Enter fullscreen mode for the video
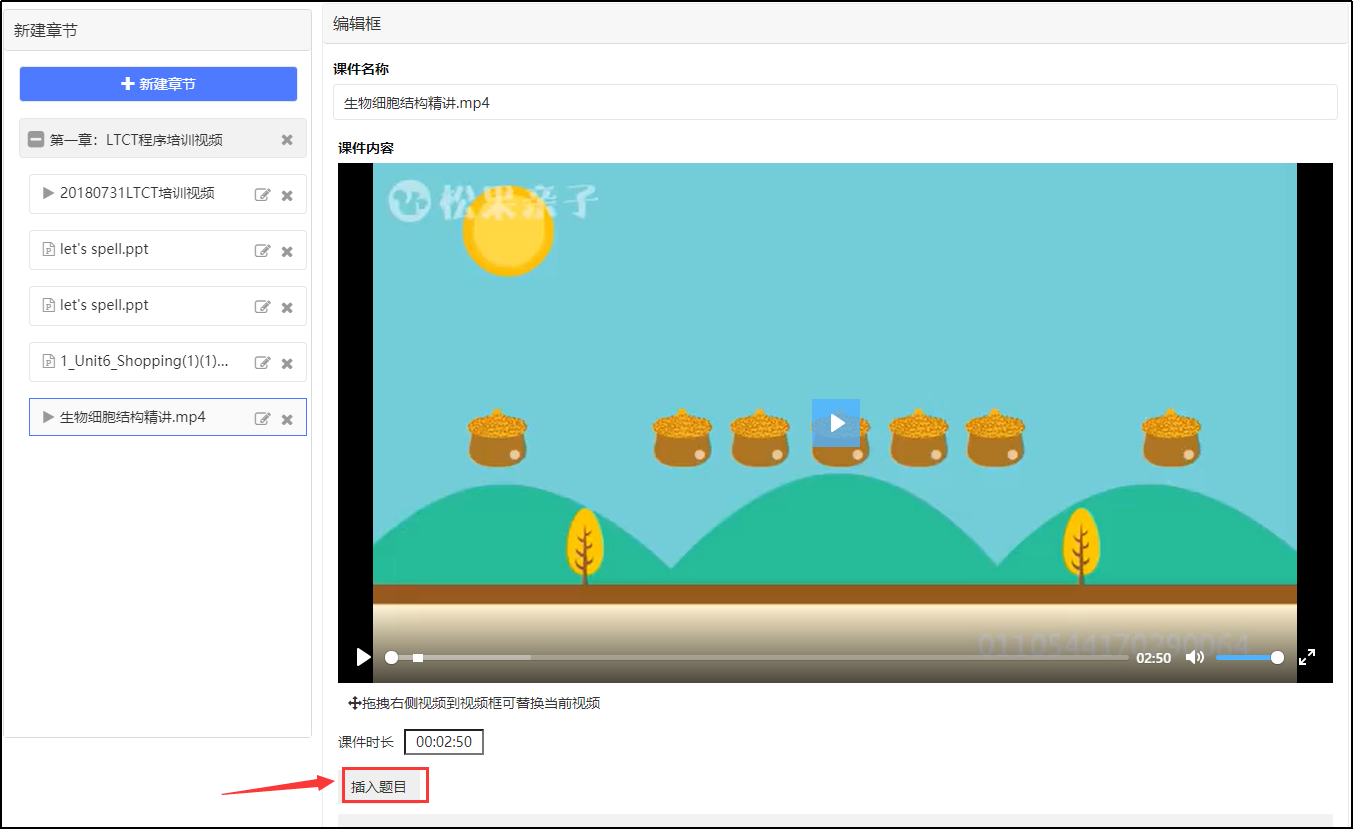1356x831 pixels. pos(1307,657)
